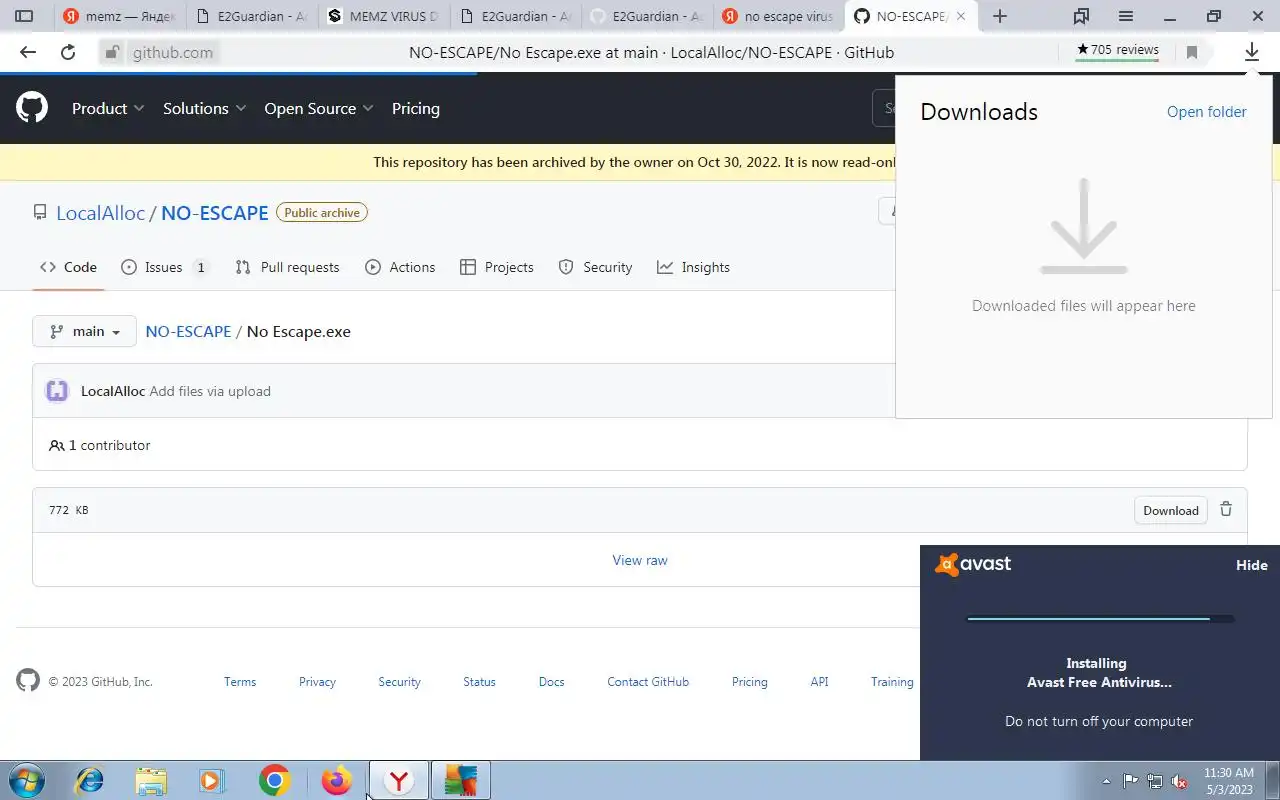Image resolution: width=1280 pixels, height=800 pixels.
Task: Close the NO-ESCAPE browser tab
Action: (x=961, y=16)
